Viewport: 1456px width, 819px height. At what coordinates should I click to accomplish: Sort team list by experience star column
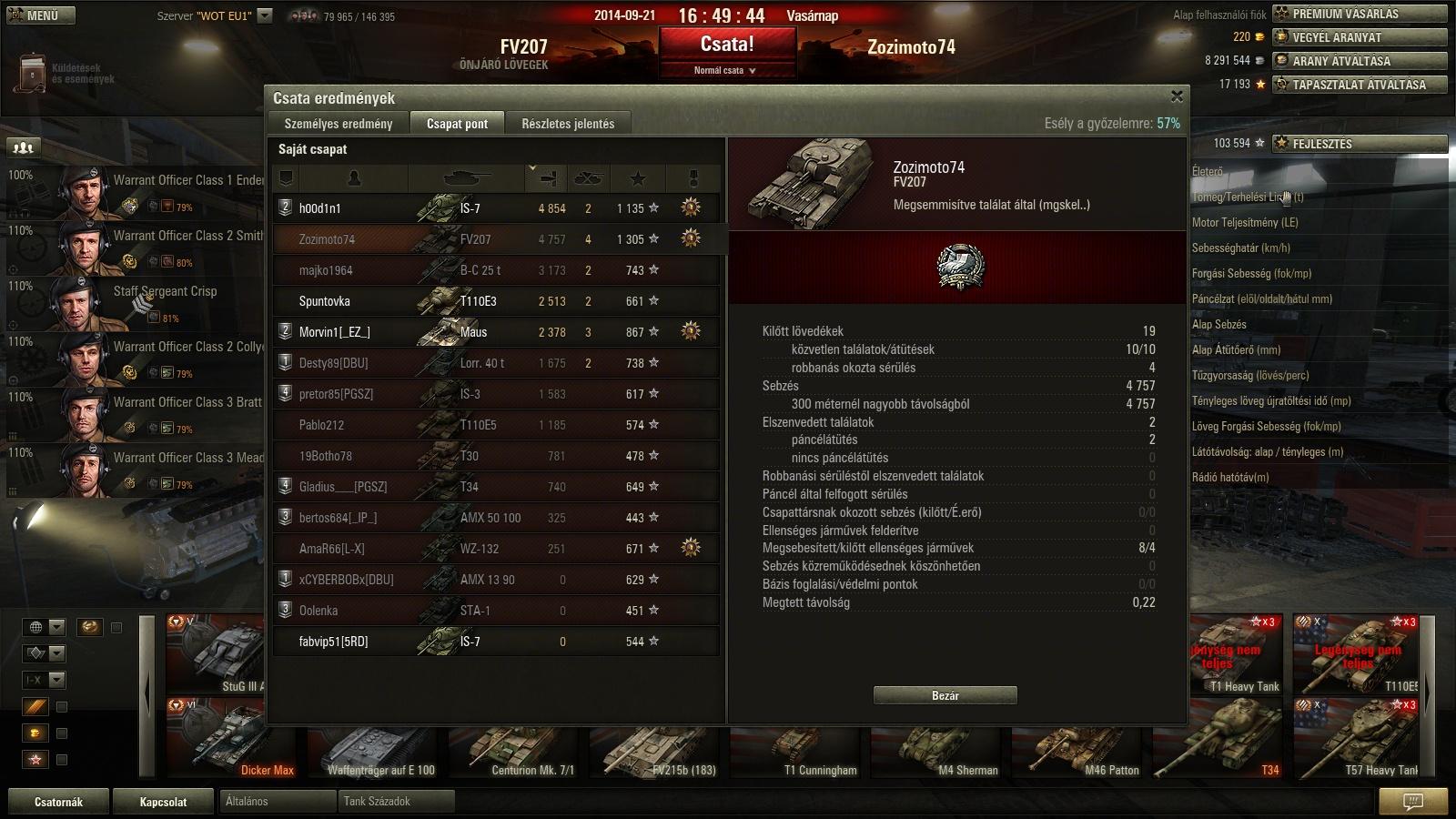point(638,177)
